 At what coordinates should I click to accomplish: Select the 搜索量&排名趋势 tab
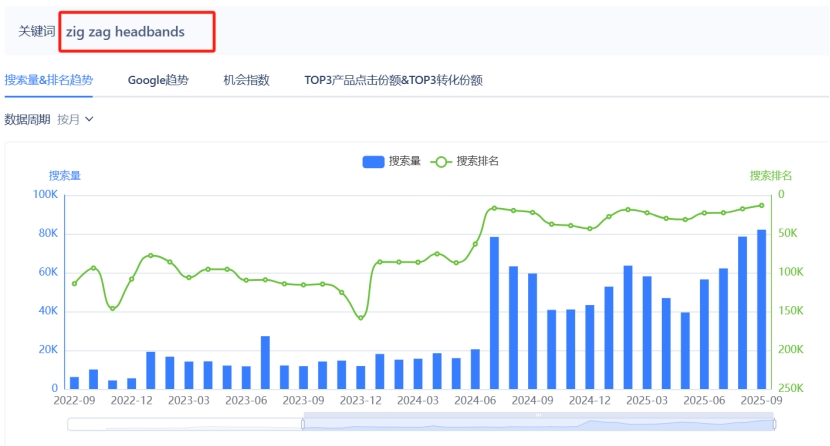tap(49, 80)
